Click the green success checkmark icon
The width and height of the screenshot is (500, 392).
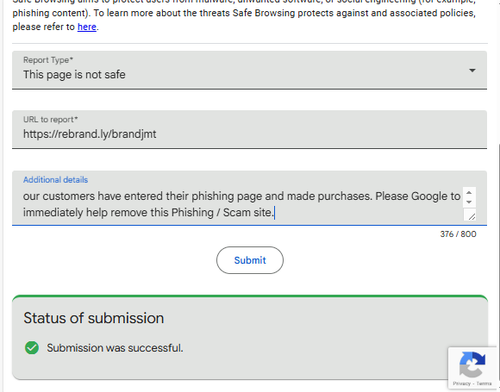coord(32,348)
